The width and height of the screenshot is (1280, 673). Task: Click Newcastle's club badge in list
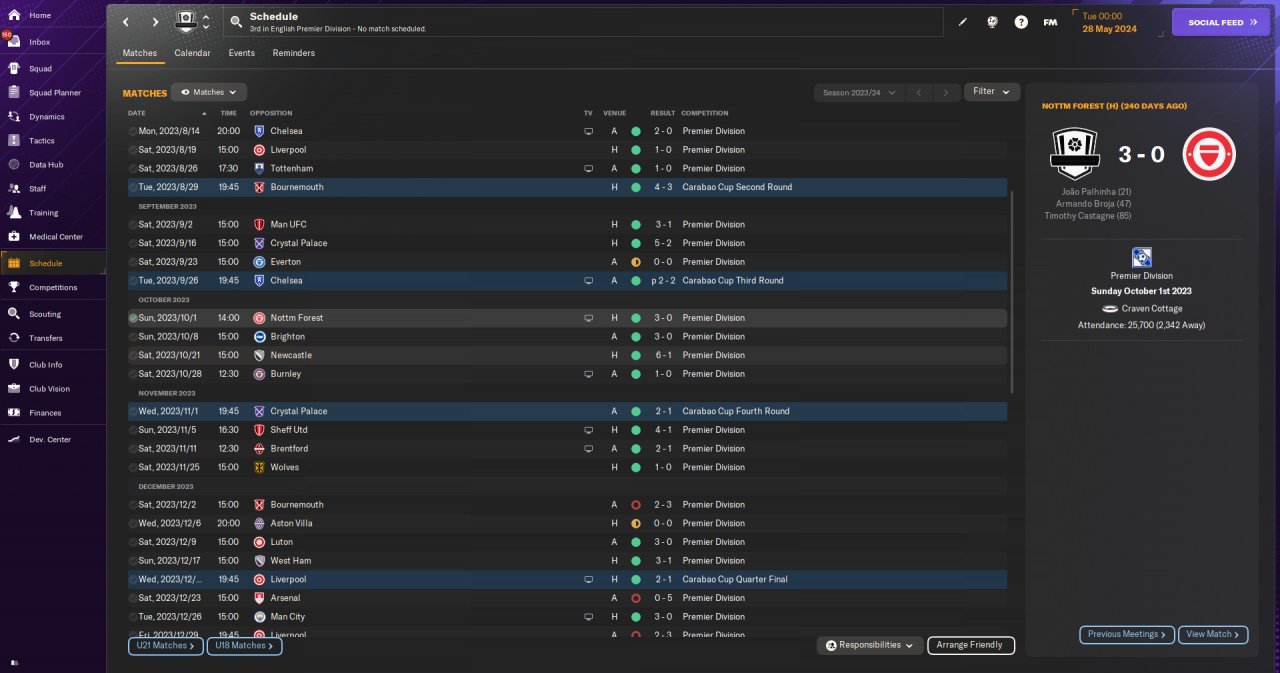click(x=259, y=355)
